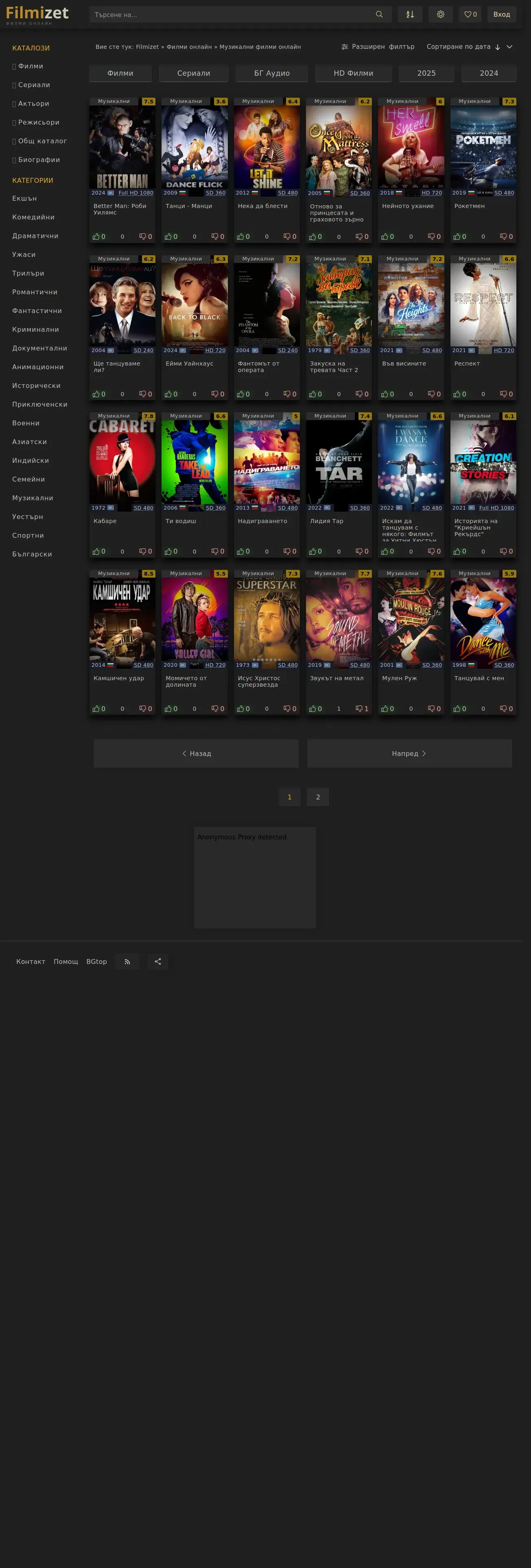Switch to the Филми tab
The width and height of the screenshot is (531, 1568).
click(120, 74)
